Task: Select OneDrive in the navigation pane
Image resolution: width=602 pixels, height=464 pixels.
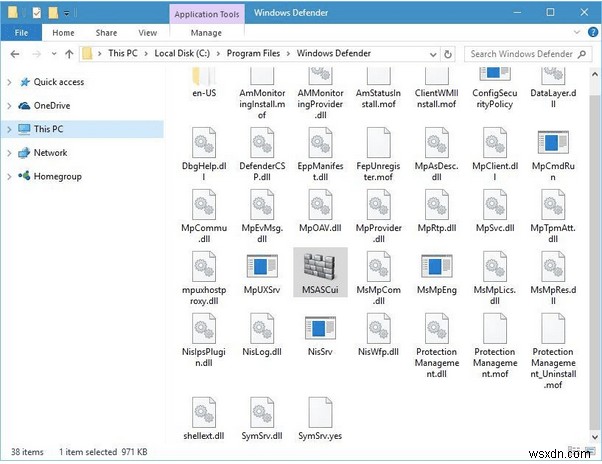Action: (x=51, y=105)
